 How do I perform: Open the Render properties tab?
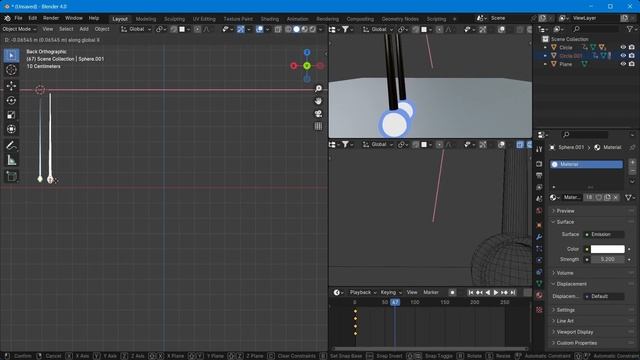[x=539, y=164]
